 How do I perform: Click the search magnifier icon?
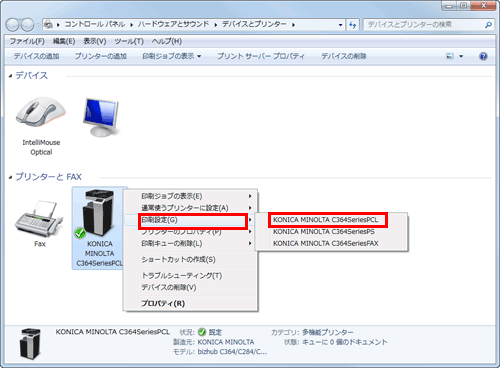pyautogui.click(x=488, y=25)
